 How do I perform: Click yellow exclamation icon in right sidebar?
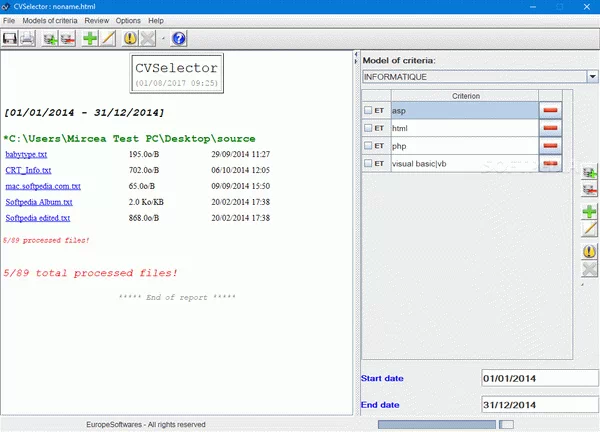click(589, 251)
